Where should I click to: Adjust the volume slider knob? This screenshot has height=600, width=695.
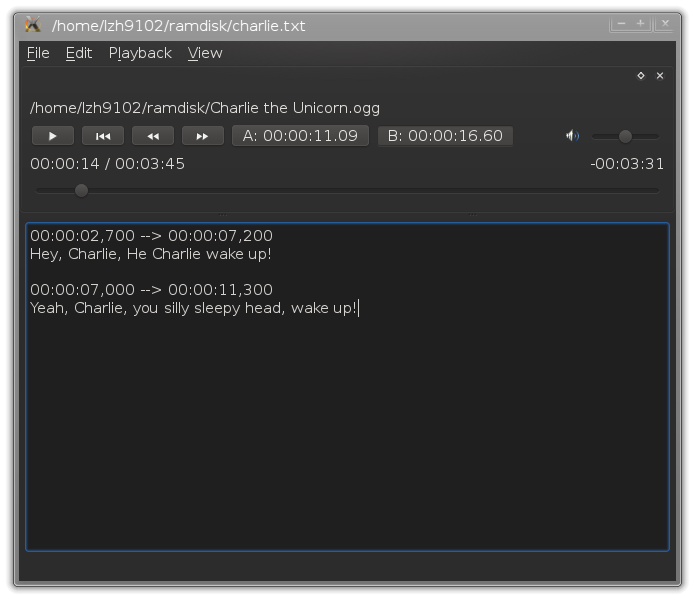625,136
